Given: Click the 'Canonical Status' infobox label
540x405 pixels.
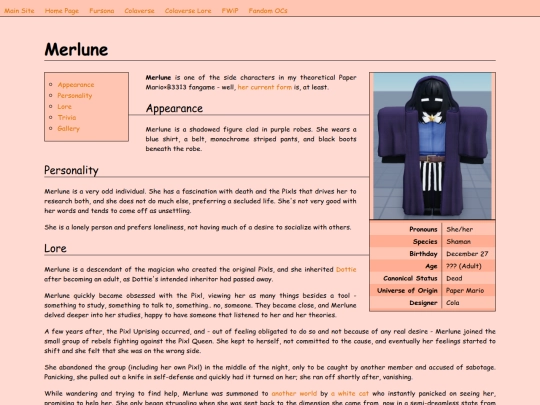Looking at the screenshot, I should [x=410, y=278].
